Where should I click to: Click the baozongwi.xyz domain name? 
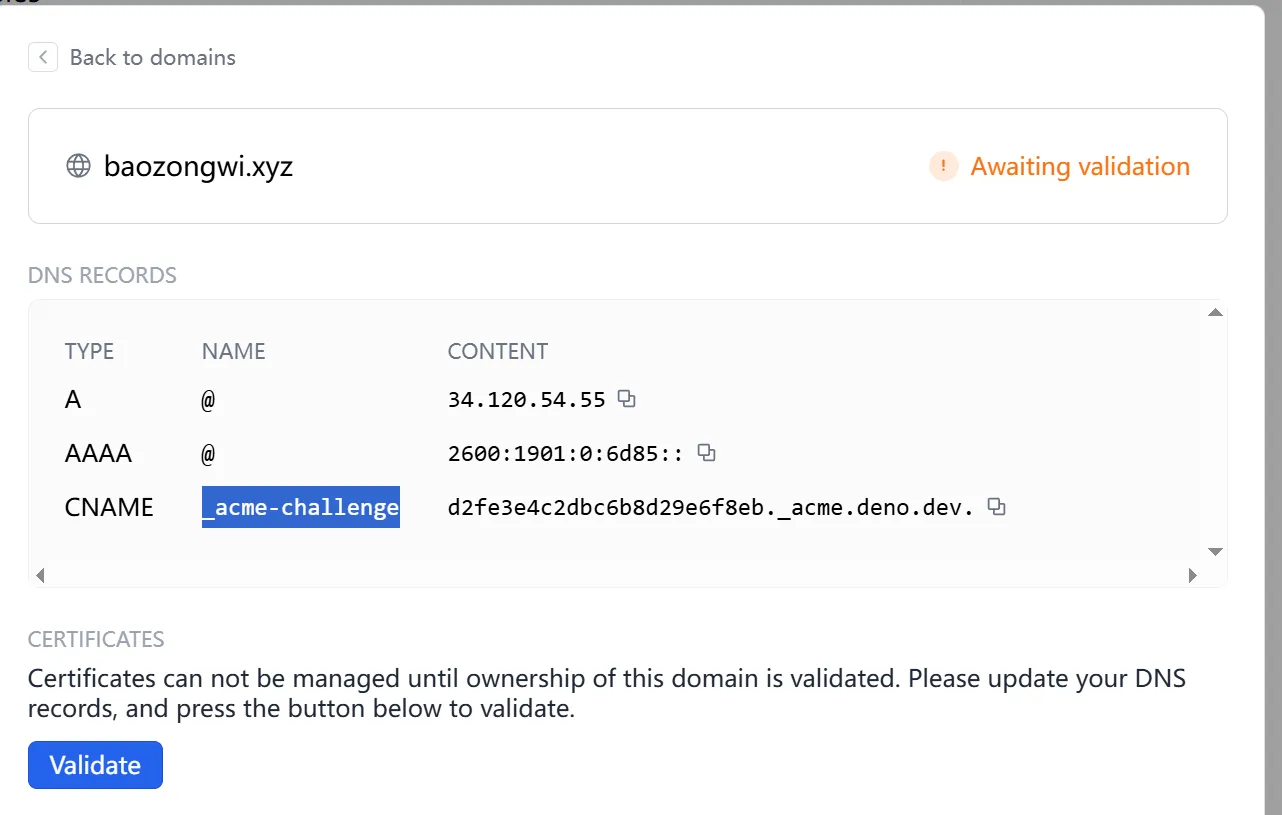[198, 166]
